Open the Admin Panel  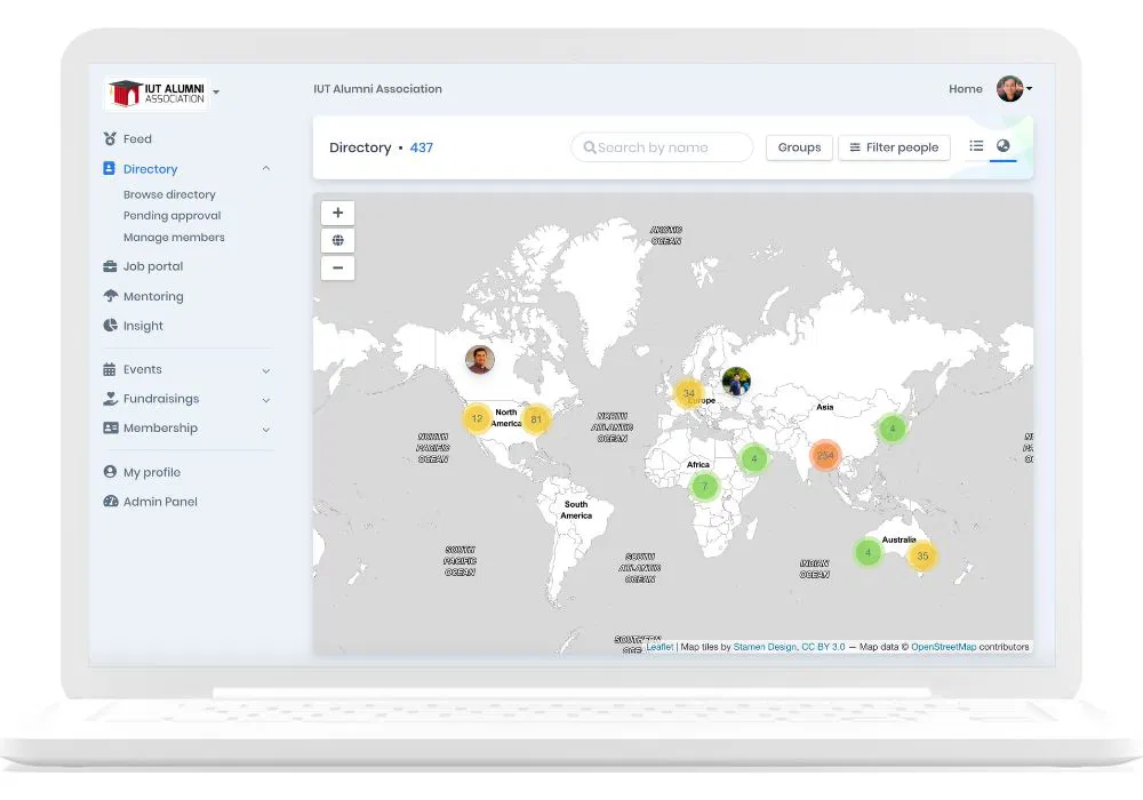click(160, 502)
